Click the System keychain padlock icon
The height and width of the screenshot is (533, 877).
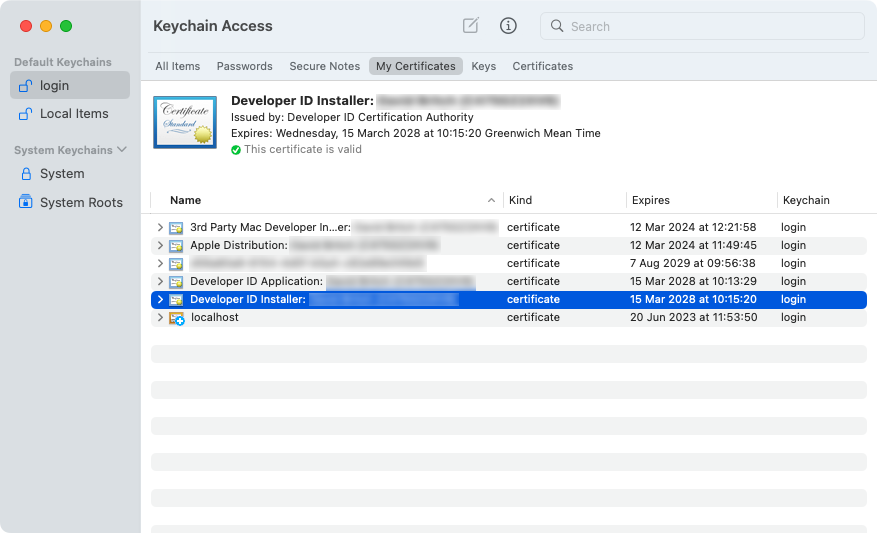tap(26, 173)
